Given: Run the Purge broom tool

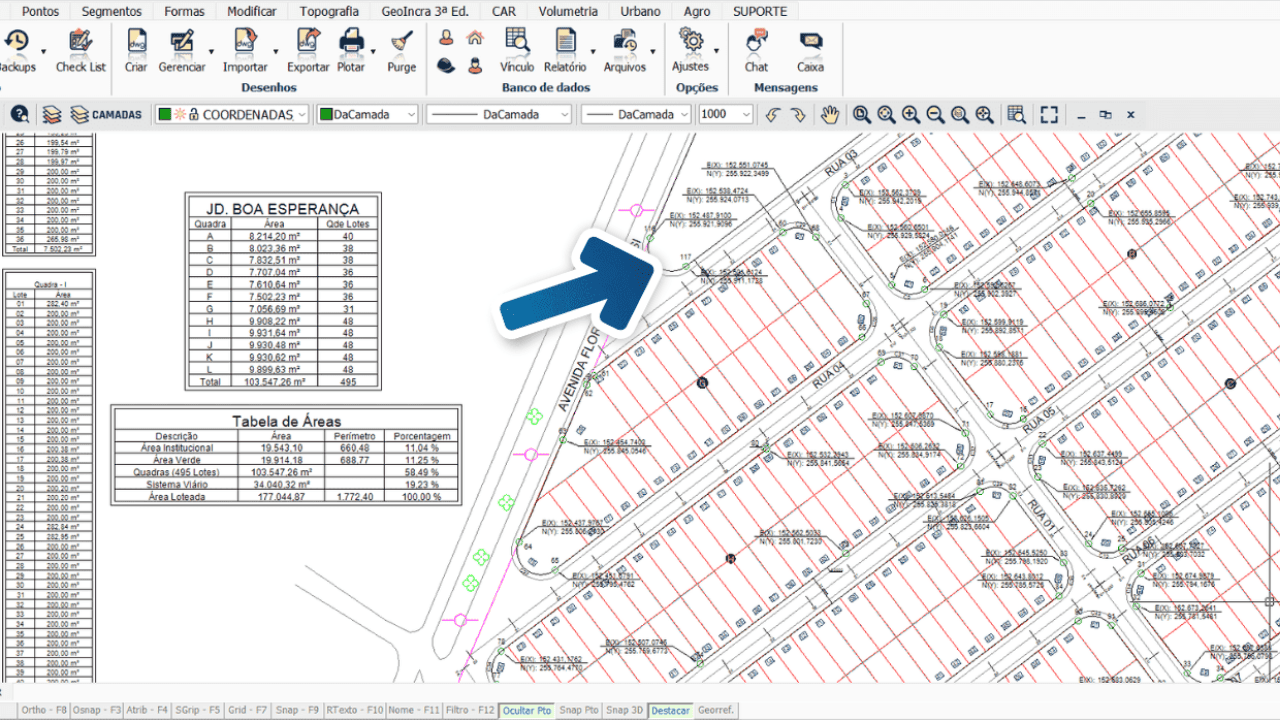Looking at the screenshot, I should [402, 50].
